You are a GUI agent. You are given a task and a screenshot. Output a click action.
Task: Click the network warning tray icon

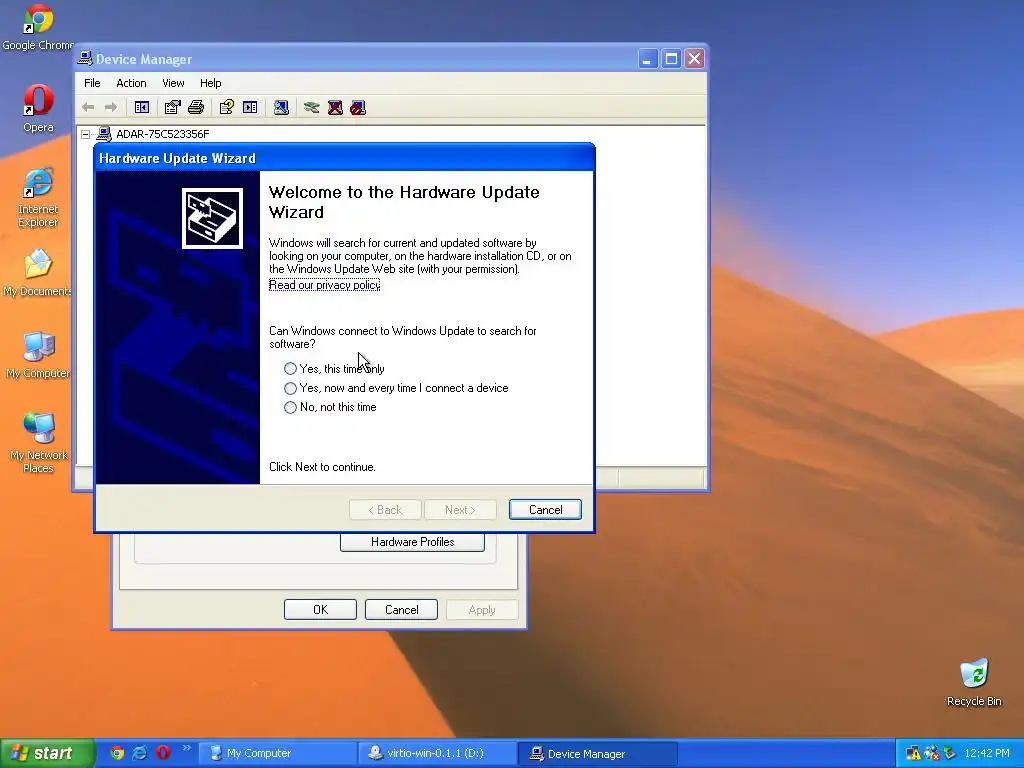(913, 754)
